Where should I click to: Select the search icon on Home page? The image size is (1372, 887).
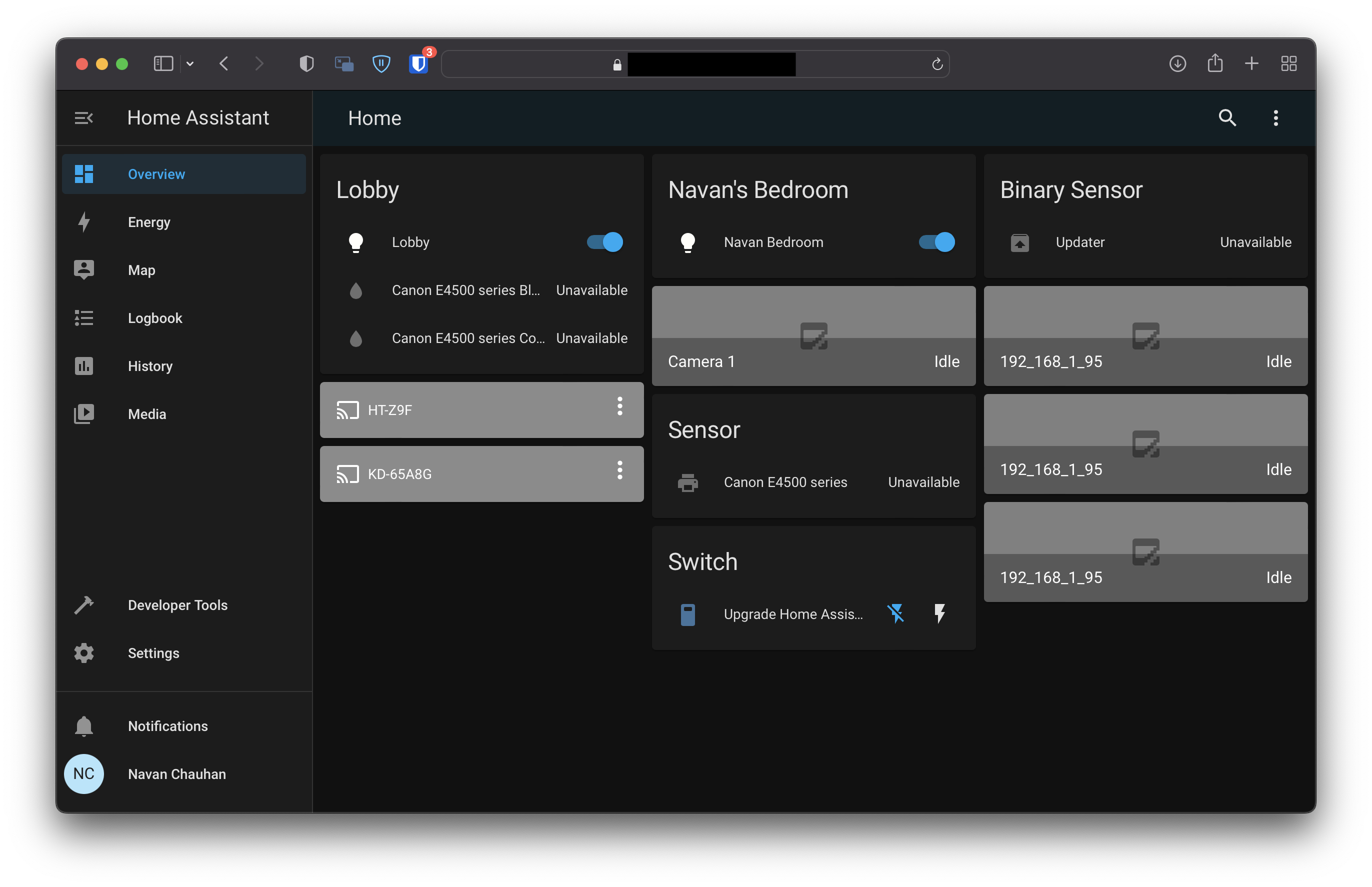(1227, 117)
